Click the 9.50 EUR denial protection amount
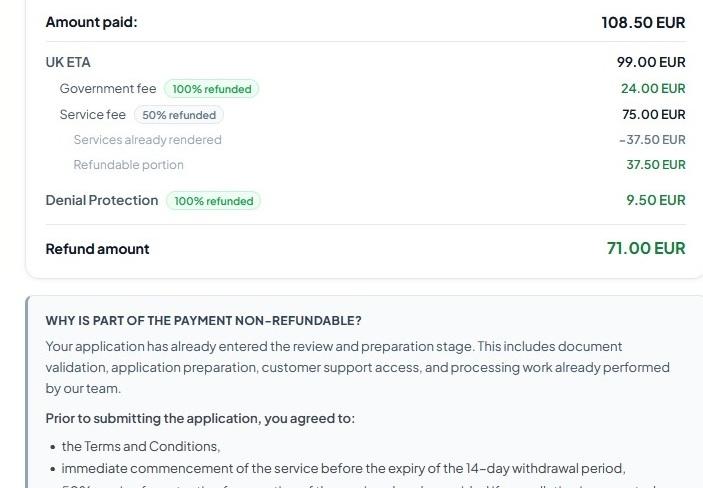The height and width of the screenshot is (488, 703). (656, 200)
